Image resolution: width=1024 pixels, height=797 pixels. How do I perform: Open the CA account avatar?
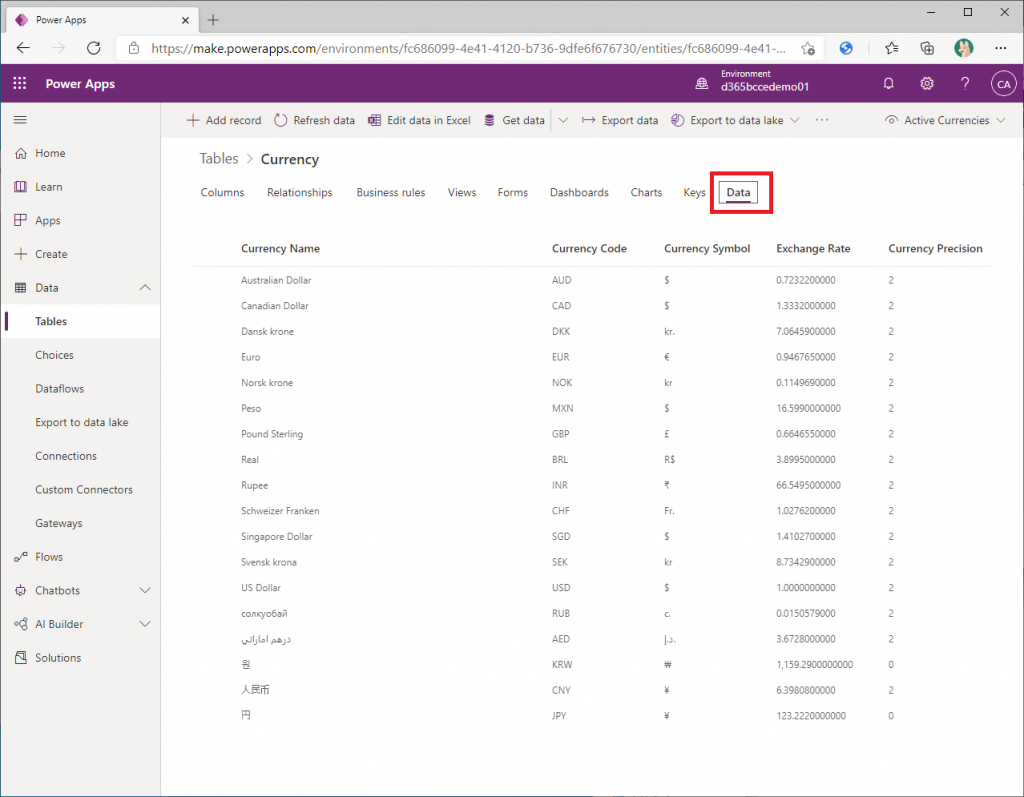tap(1003, 84)
